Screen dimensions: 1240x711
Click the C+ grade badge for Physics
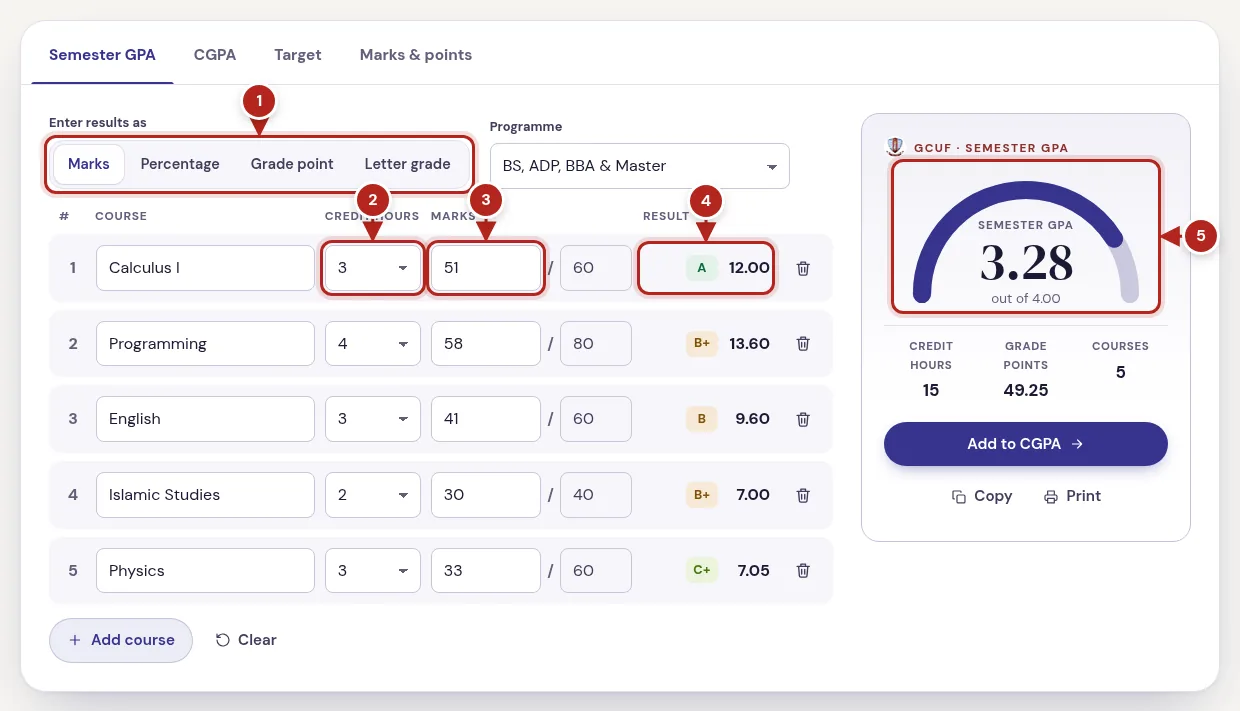point(701,571)
